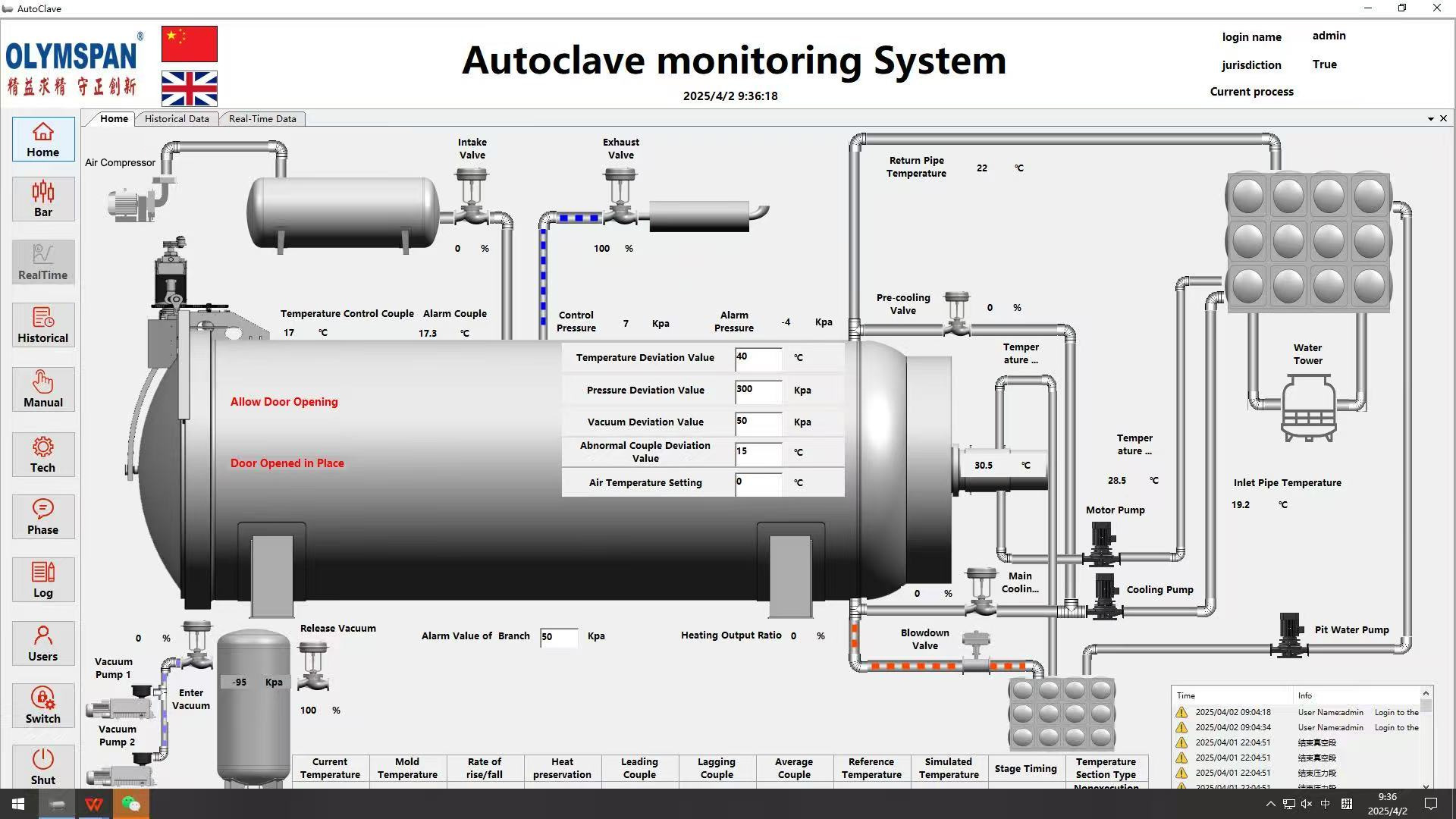The width and height of the screenshot is (1456, 819).
Task: Open the Windows Start menu
Action: coord(18,804)
